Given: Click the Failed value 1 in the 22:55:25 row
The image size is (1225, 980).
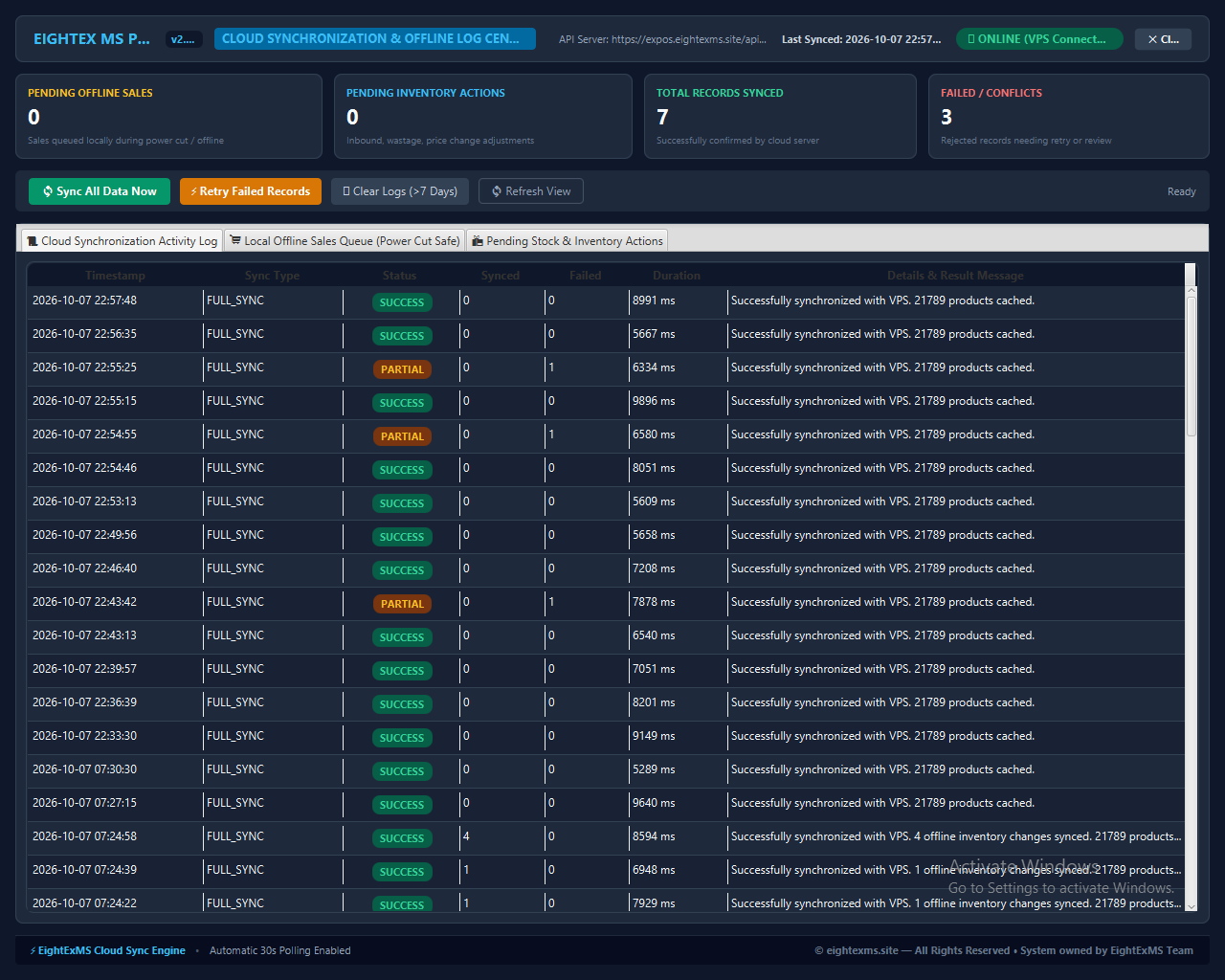Looking at the screenshot, I should 551,367.
